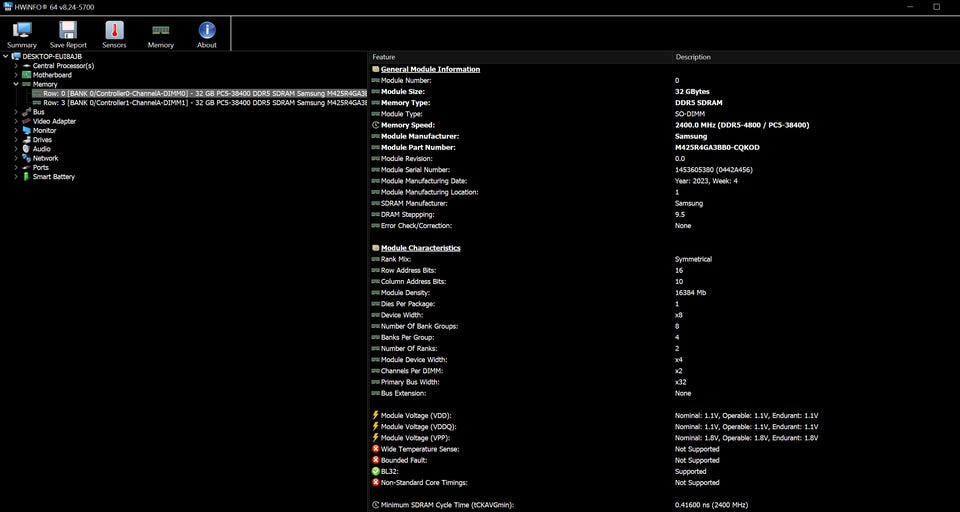Expand the Monitor tree node

(x=17, y=130)
